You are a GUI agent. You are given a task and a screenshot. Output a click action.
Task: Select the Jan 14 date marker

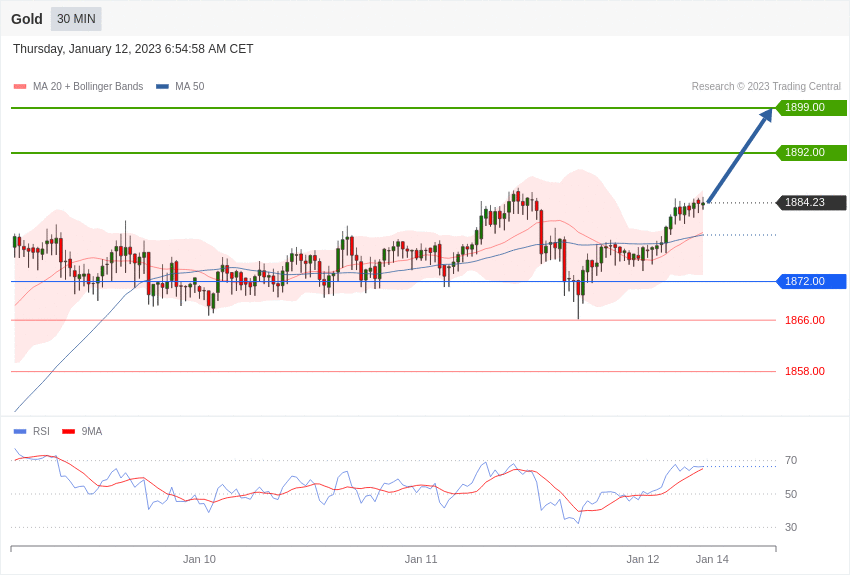tap(712, 559)
